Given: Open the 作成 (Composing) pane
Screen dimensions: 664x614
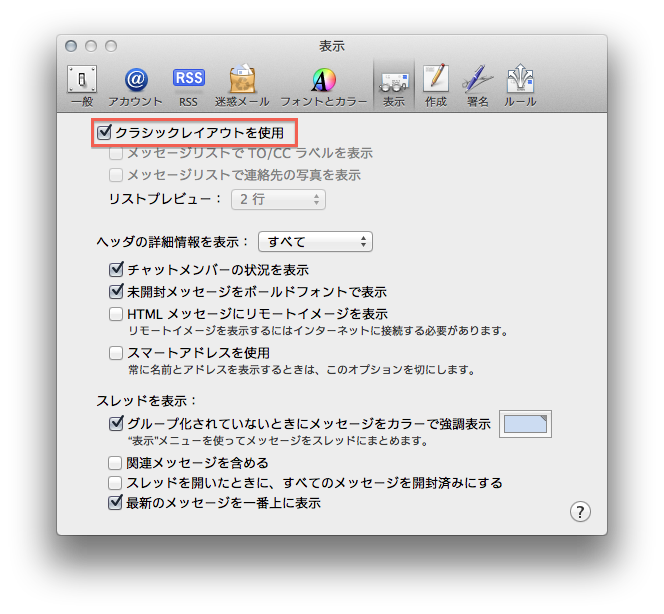Looking at the screenshot, I should pyautogui.click(x=436, y=86).
